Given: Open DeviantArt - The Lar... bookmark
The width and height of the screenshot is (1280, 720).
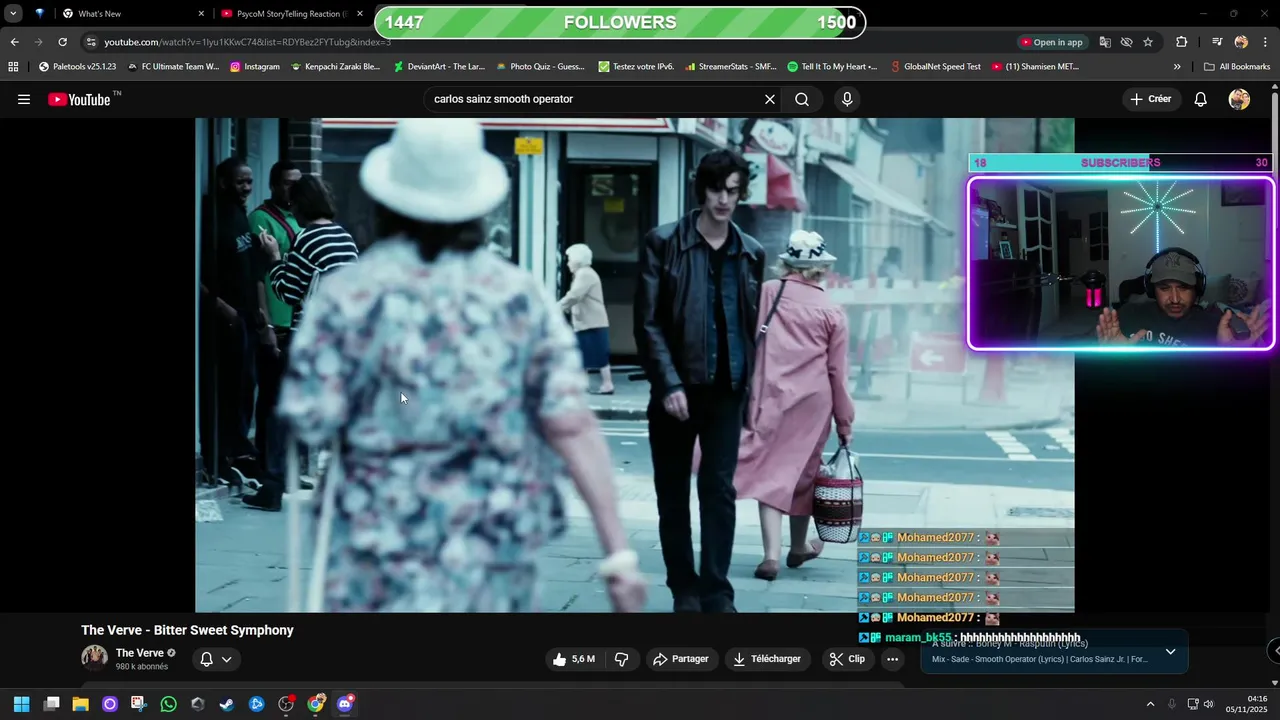Looking at the screenshot, I should point(439,67).
